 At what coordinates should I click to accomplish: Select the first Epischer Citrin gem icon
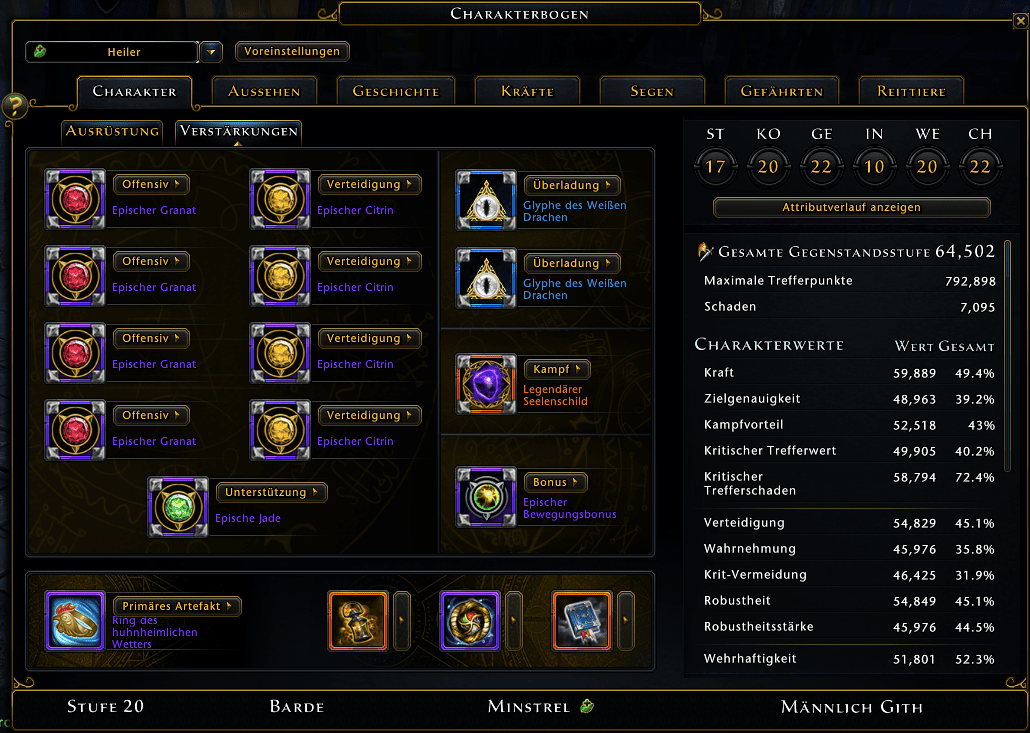click(280, 199)
